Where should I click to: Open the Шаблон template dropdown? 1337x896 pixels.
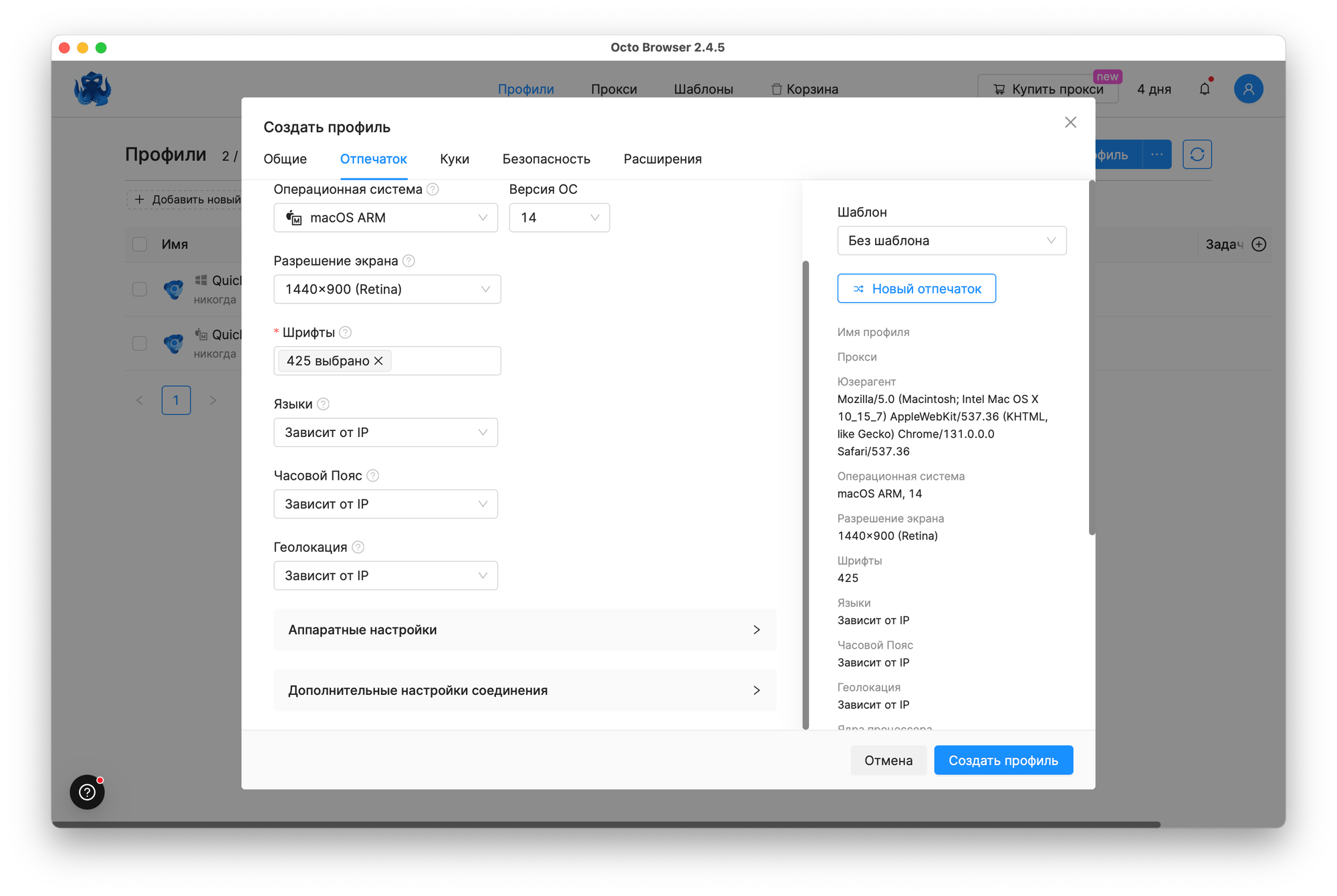pyautogui.click(x=951, y=241)
